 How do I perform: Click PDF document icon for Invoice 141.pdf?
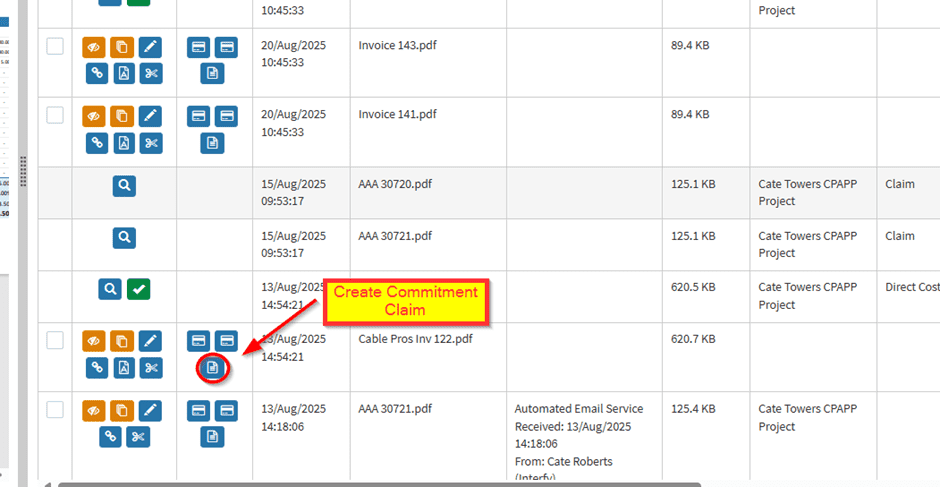point(123,142)
